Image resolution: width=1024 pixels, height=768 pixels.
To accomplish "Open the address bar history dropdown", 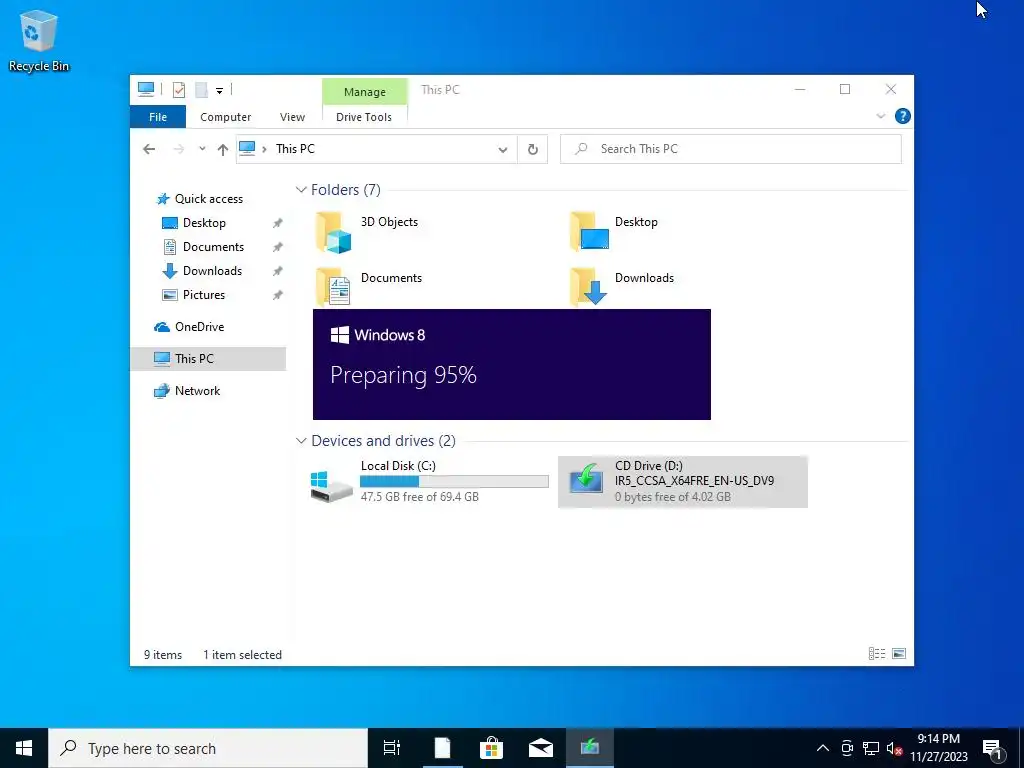I will (503, 150).
